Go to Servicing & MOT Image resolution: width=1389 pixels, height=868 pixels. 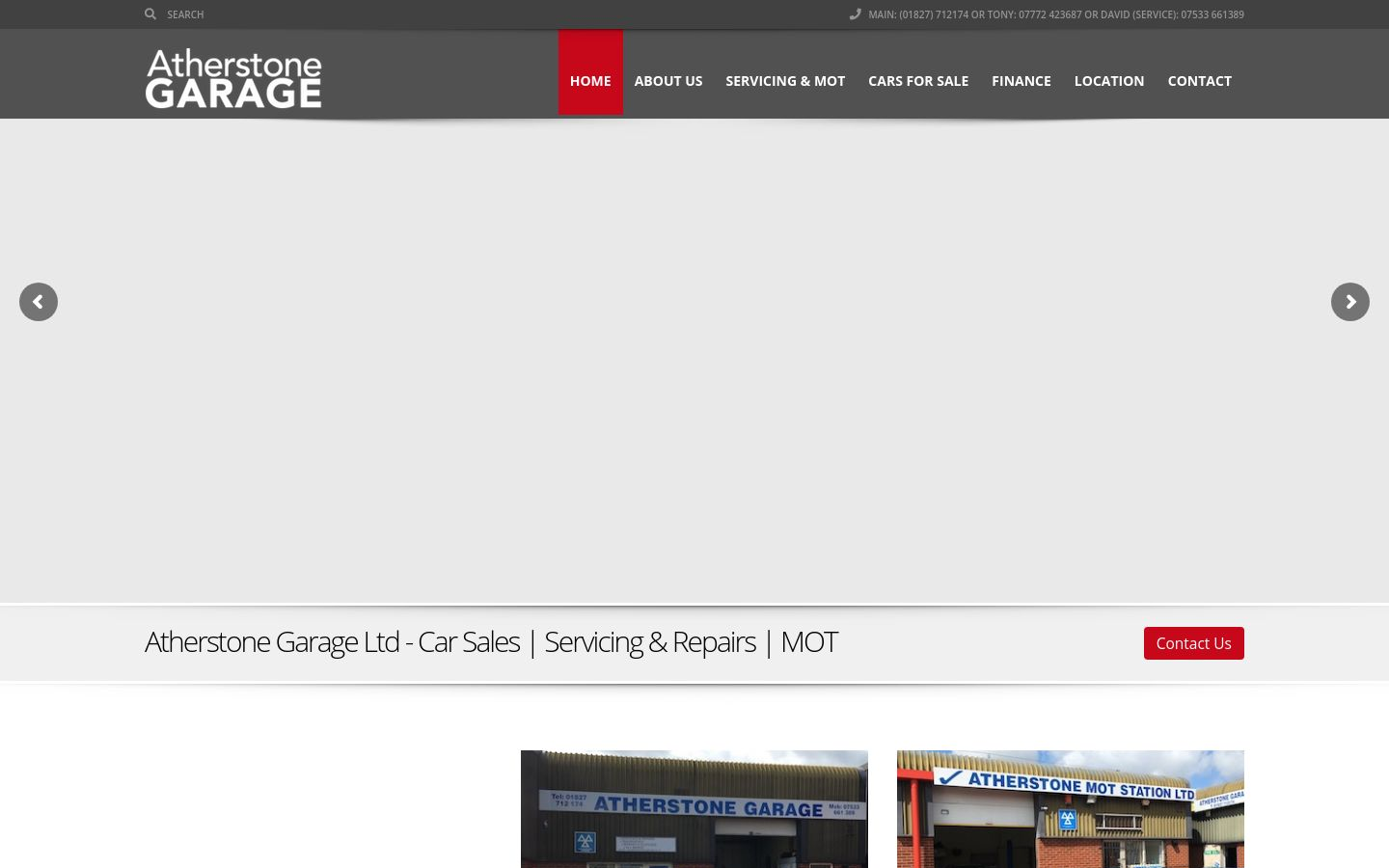pyautogui.click(x=785, y=81)
